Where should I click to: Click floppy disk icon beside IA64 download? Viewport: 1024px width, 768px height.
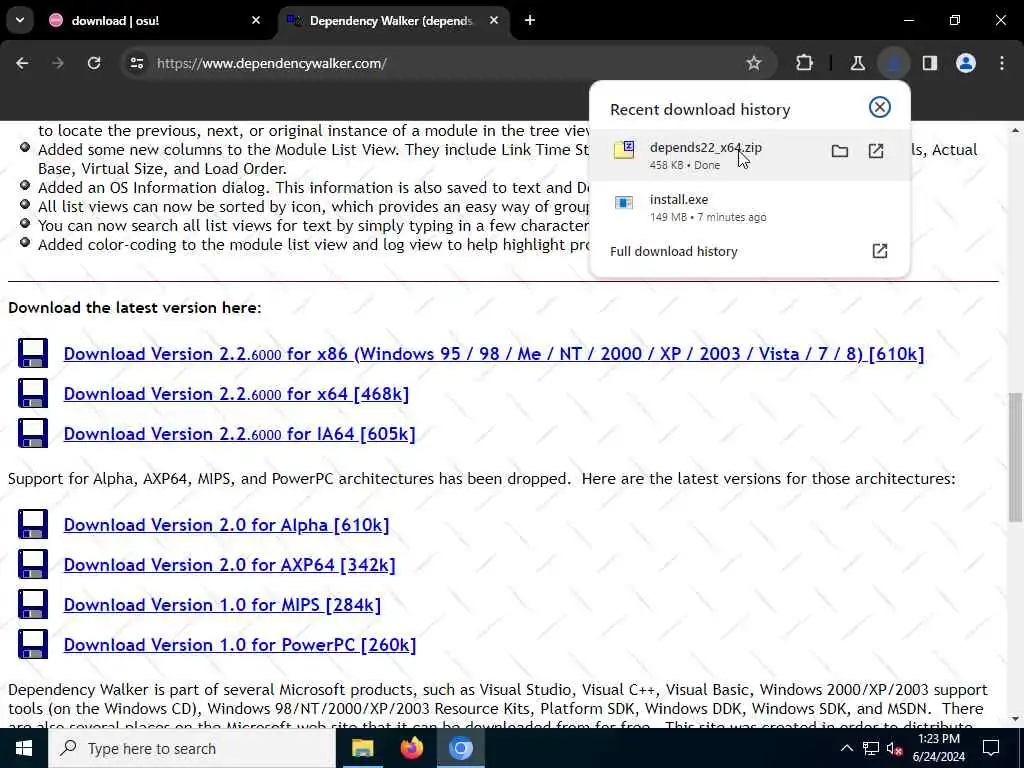coord(33,433)
